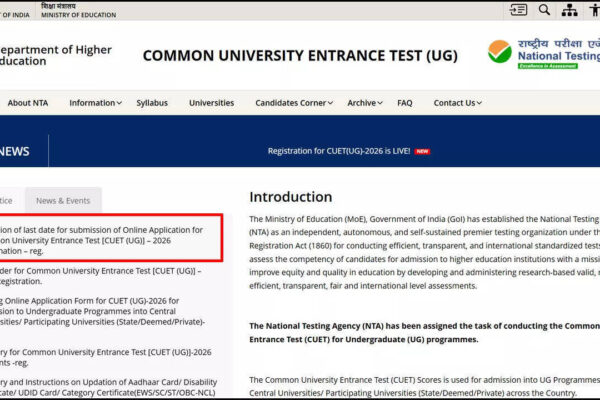Viewport: 600px width, 400px height.
Task: Click the Common University Entrance Test (UG) title
Action: click(x=300, y=56)
